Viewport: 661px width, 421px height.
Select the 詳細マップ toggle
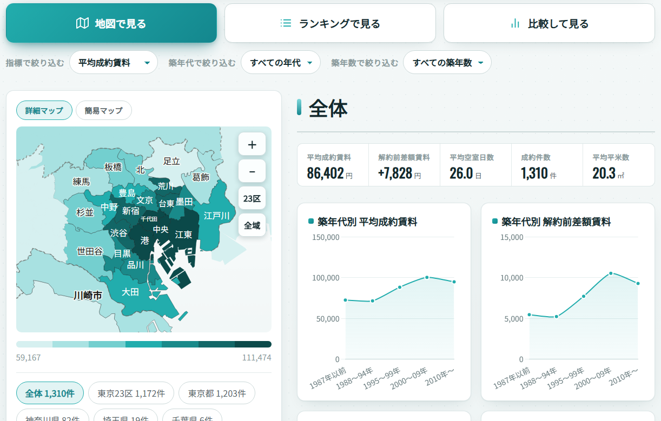coord(44,110)
